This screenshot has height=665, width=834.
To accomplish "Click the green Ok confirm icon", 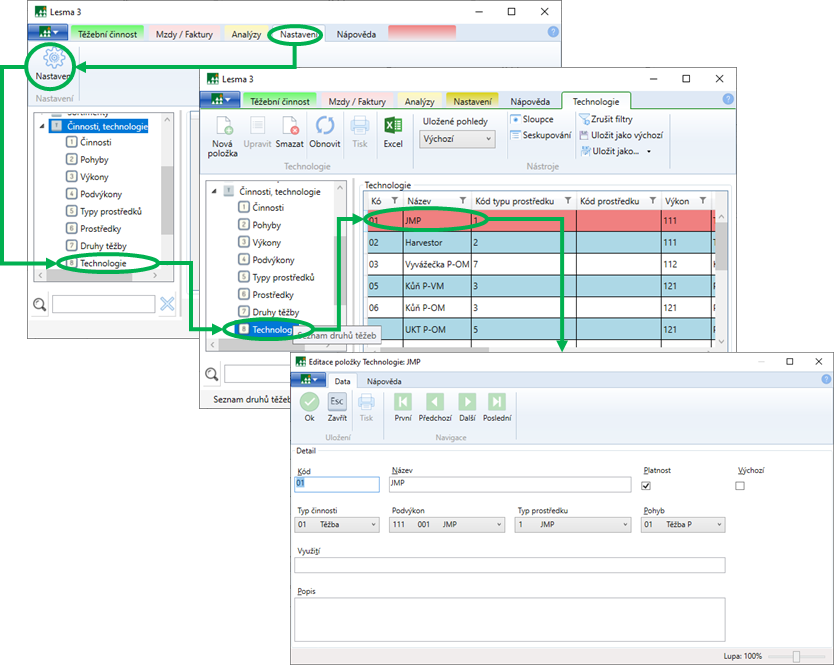I will click(x=309, y=402).
